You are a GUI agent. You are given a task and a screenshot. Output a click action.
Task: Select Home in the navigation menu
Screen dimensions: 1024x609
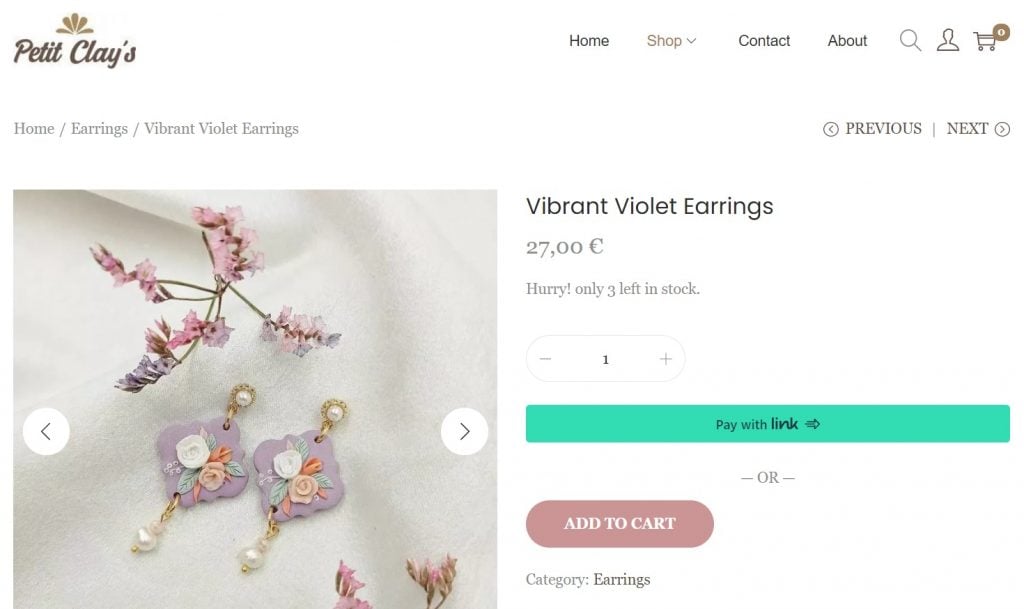click(588, 41)
